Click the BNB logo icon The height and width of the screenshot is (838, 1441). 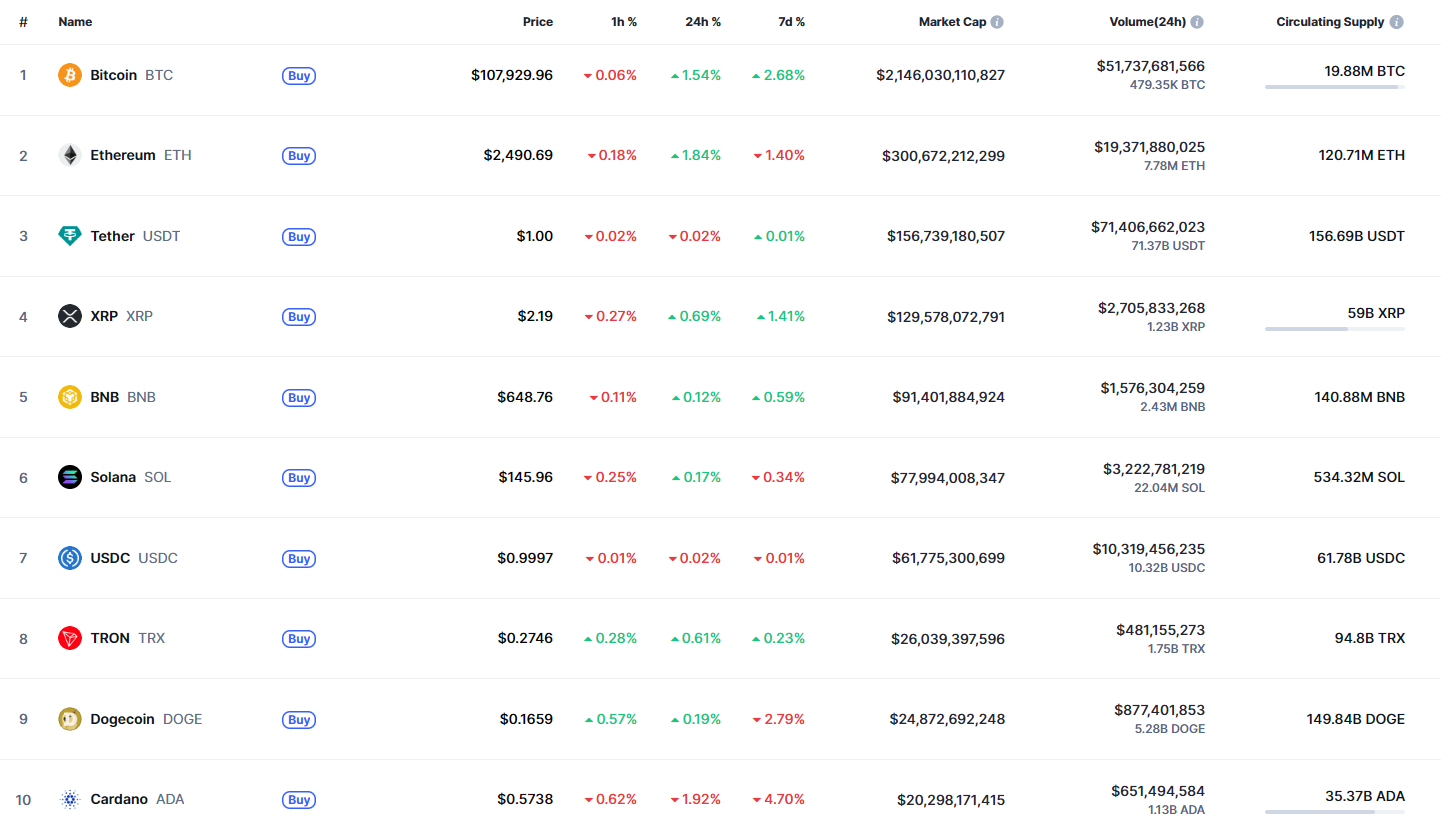coord(70,397)
